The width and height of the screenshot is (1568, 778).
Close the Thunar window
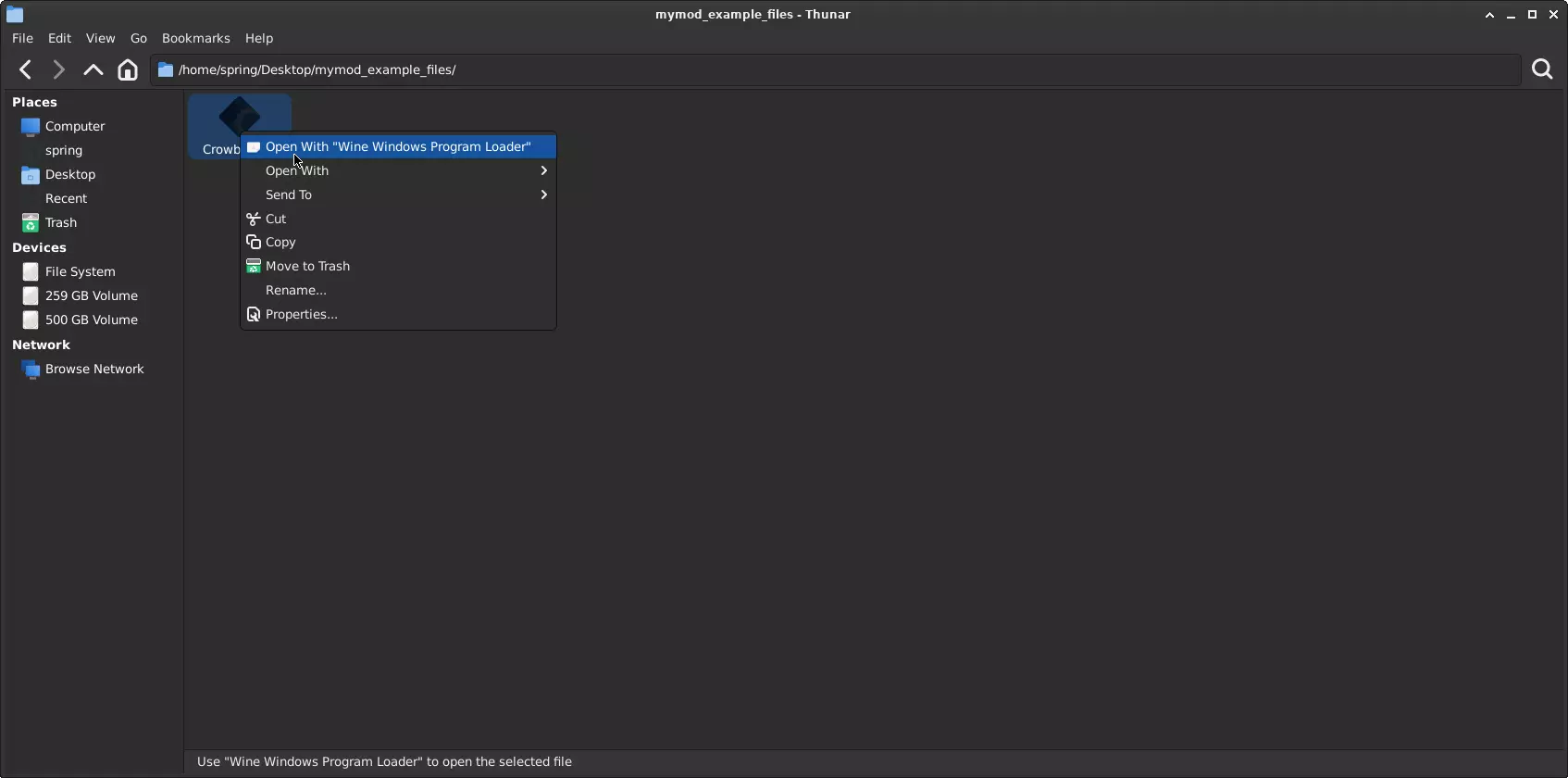(1553, 14)
